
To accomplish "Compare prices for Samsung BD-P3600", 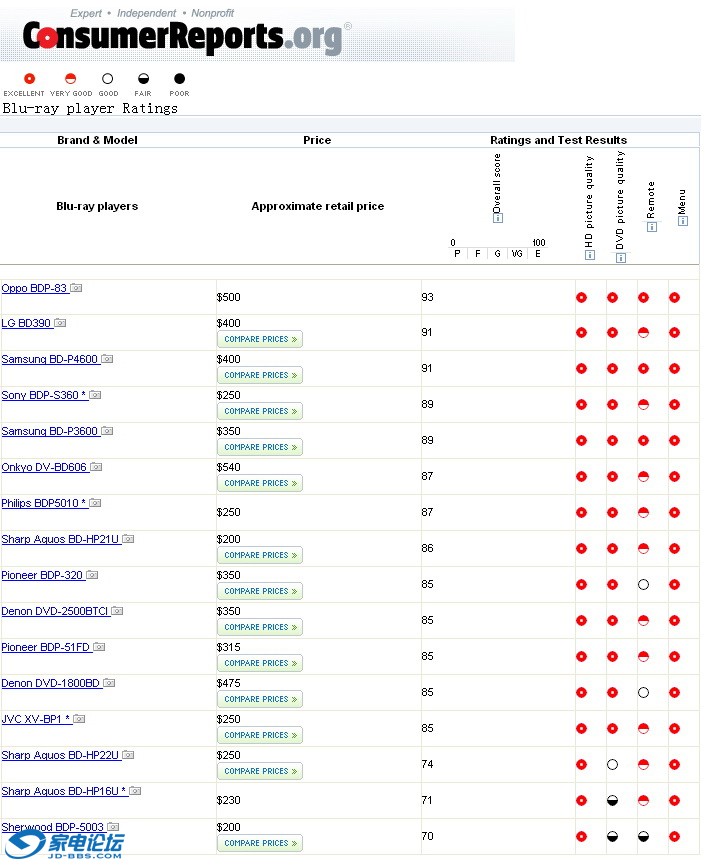I will 260,447.
